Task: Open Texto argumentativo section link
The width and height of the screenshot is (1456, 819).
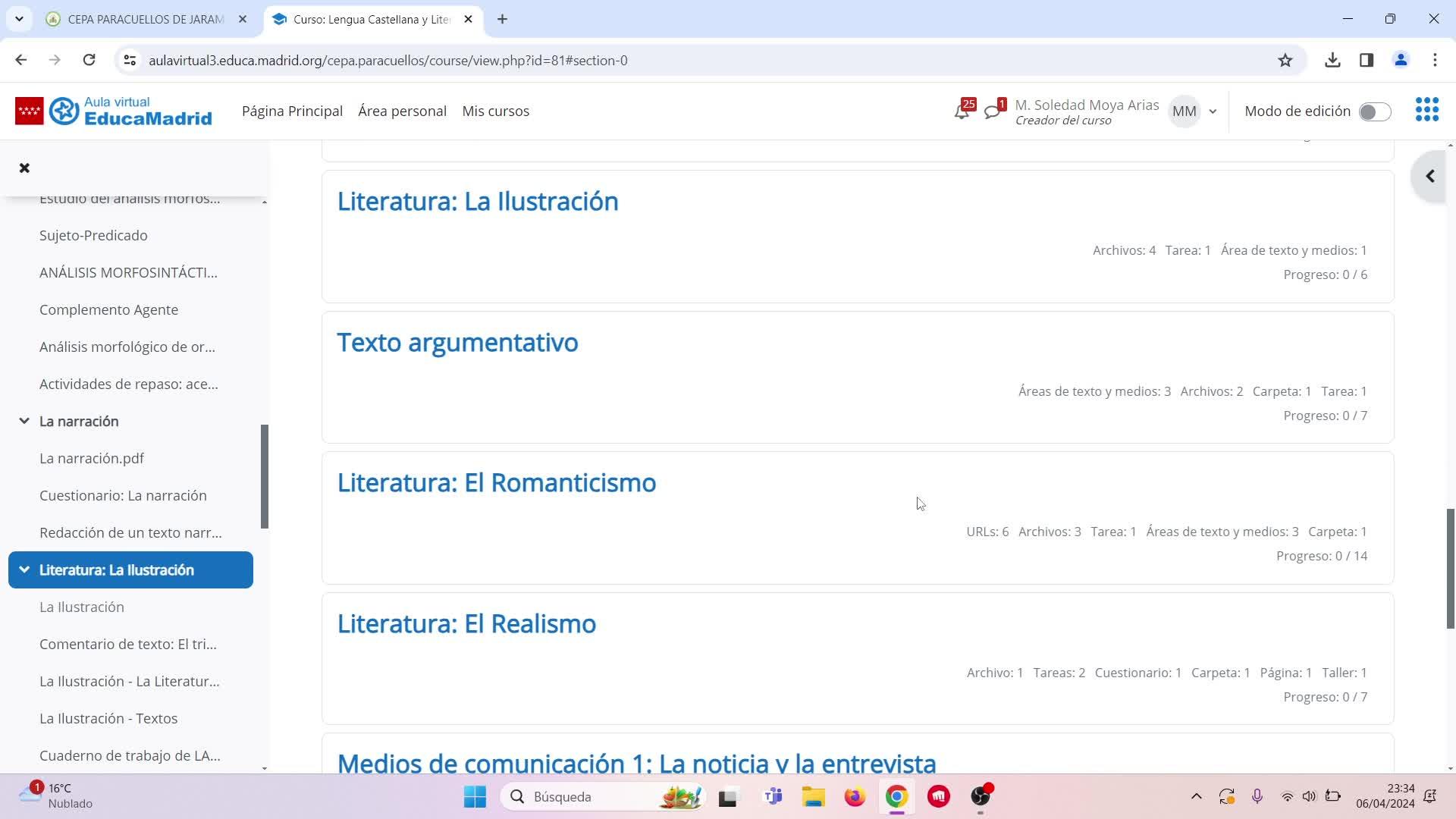Action: pyautogui.click(x=457, y=342)
